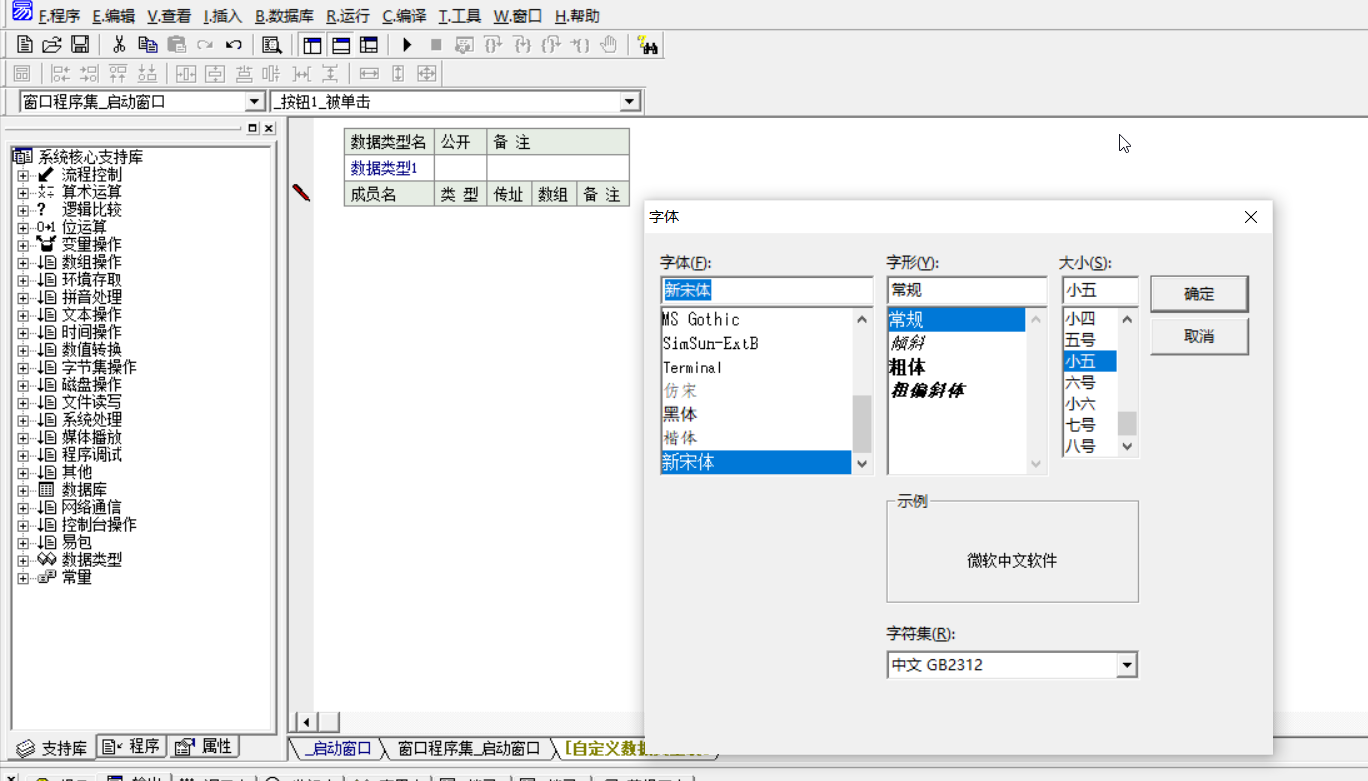Click the first step-debug braces icon
Screen dimensions: 1368x781
[493, 45]
